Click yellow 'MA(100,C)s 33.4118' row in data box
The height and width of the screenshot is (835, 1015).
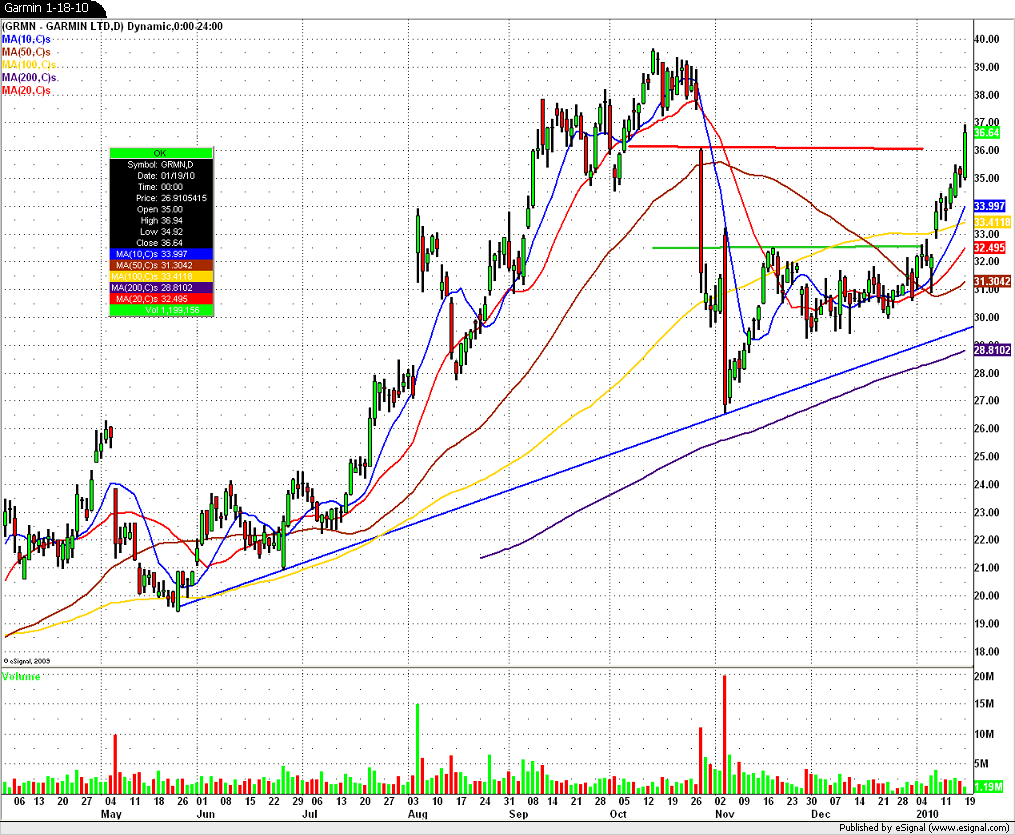(x=161, y=276)
